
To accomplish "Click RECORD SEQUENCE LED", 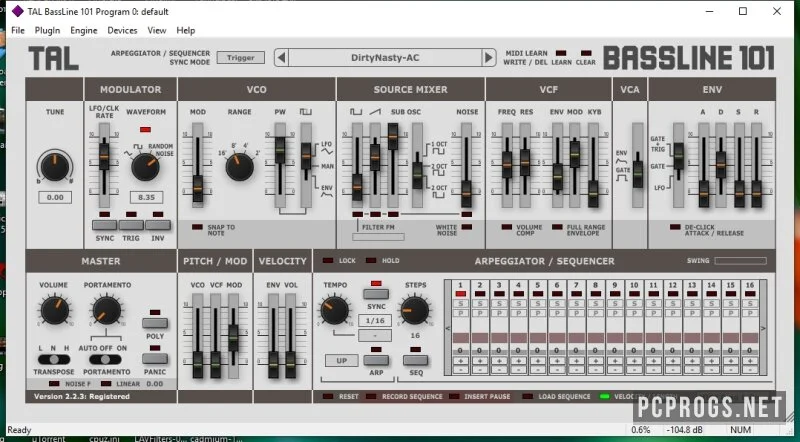I will click(371, 397).
